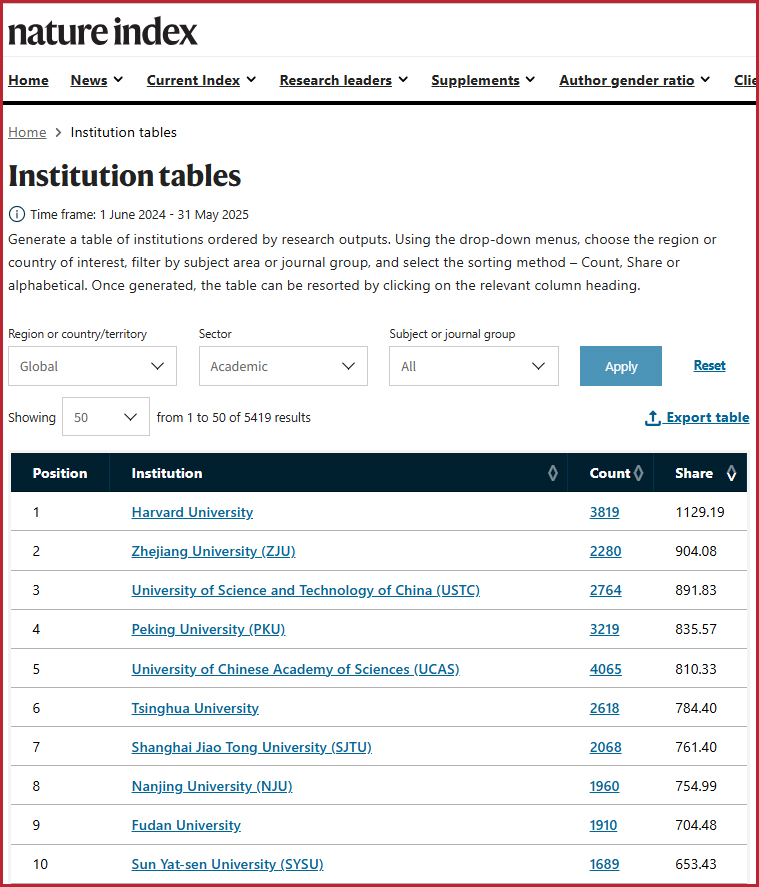Viewport: 759px width, 887px height.
Task: Sort table by Institution column arrows
Action: click(x=553, y=473)
